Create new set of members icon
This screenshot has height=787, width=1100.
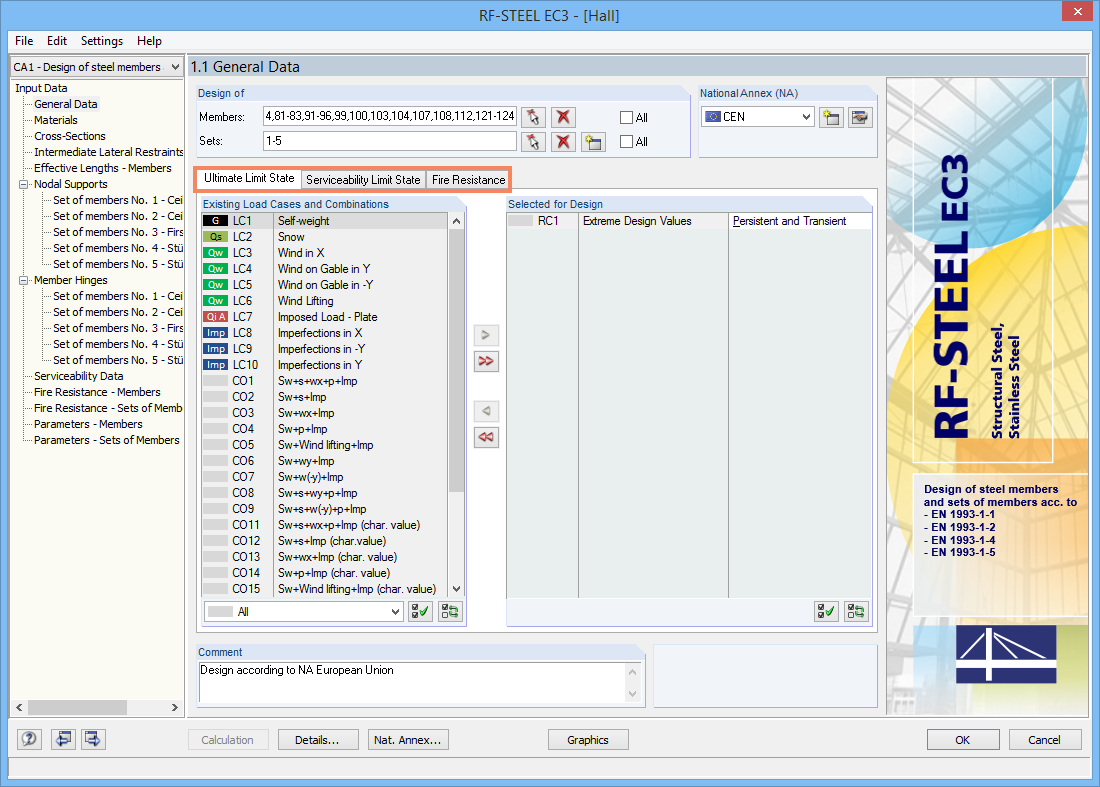[x=593, y=142]
